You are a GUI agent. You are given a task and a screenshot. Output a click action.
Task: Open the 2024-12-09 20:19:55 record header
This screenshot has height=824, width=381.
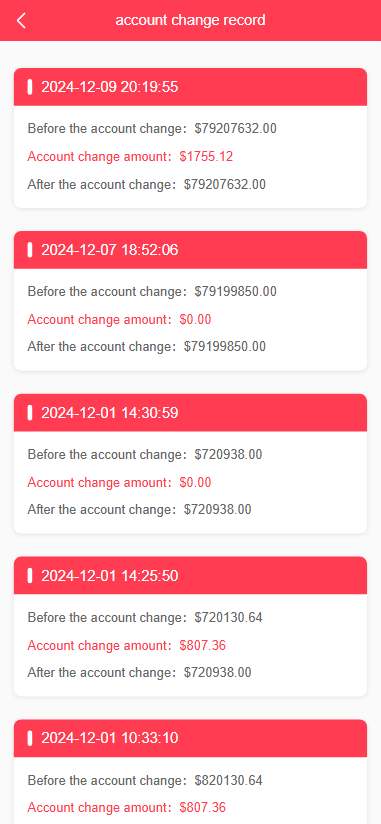pyautogui.click(x=190, y=87)
